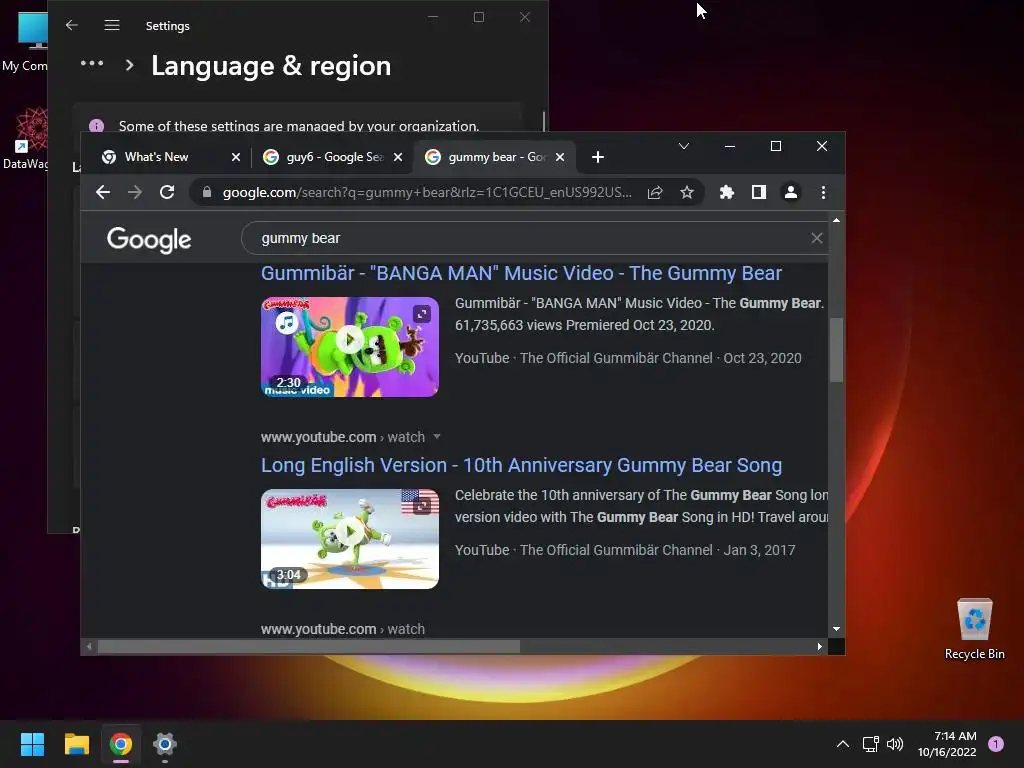Go back in the Settings window
The height and width of the screenshot is (768, 1024).
pos(72,25)
